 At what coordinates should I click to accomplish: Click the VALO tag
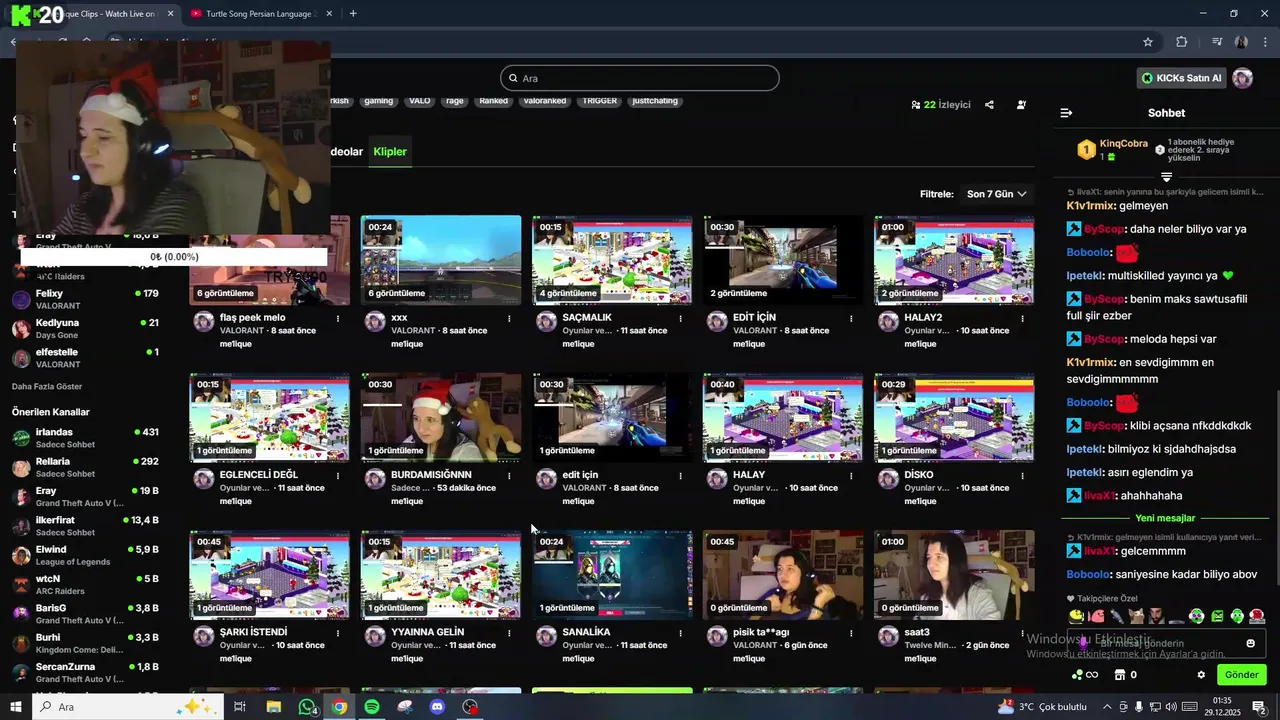[x=420, y=101]
